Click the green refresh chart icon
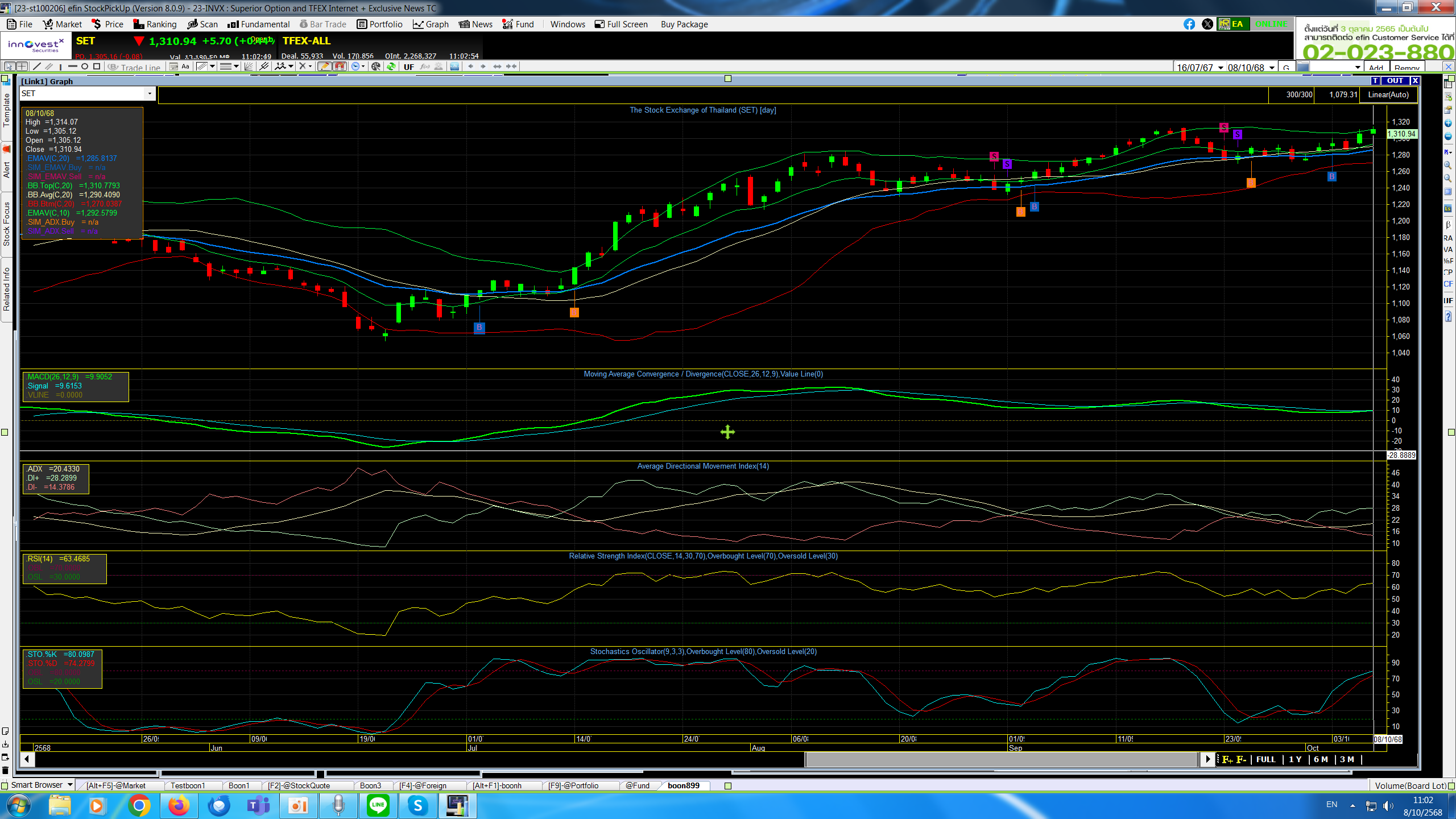 click(x=391, y=67)
